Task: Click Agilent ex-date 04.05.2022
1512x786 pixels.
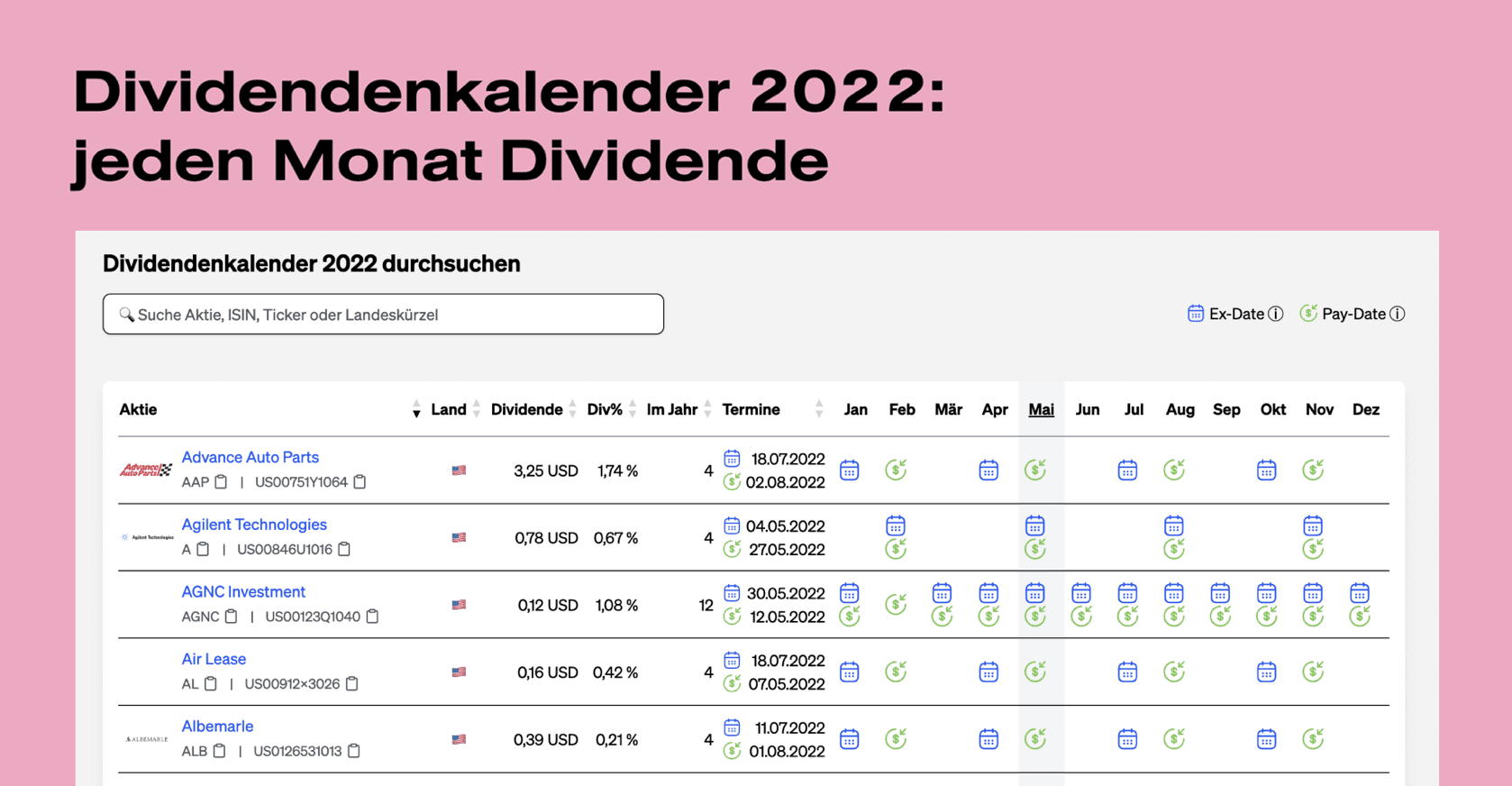Action: [x=785, y=526]
